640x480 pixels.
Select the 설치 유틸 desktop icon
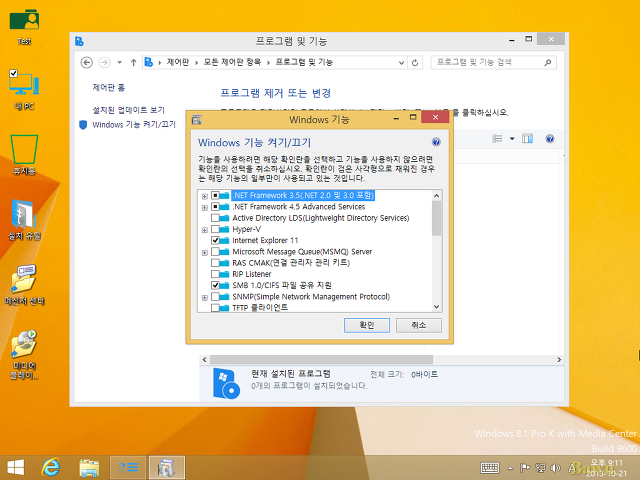[24, 220]
